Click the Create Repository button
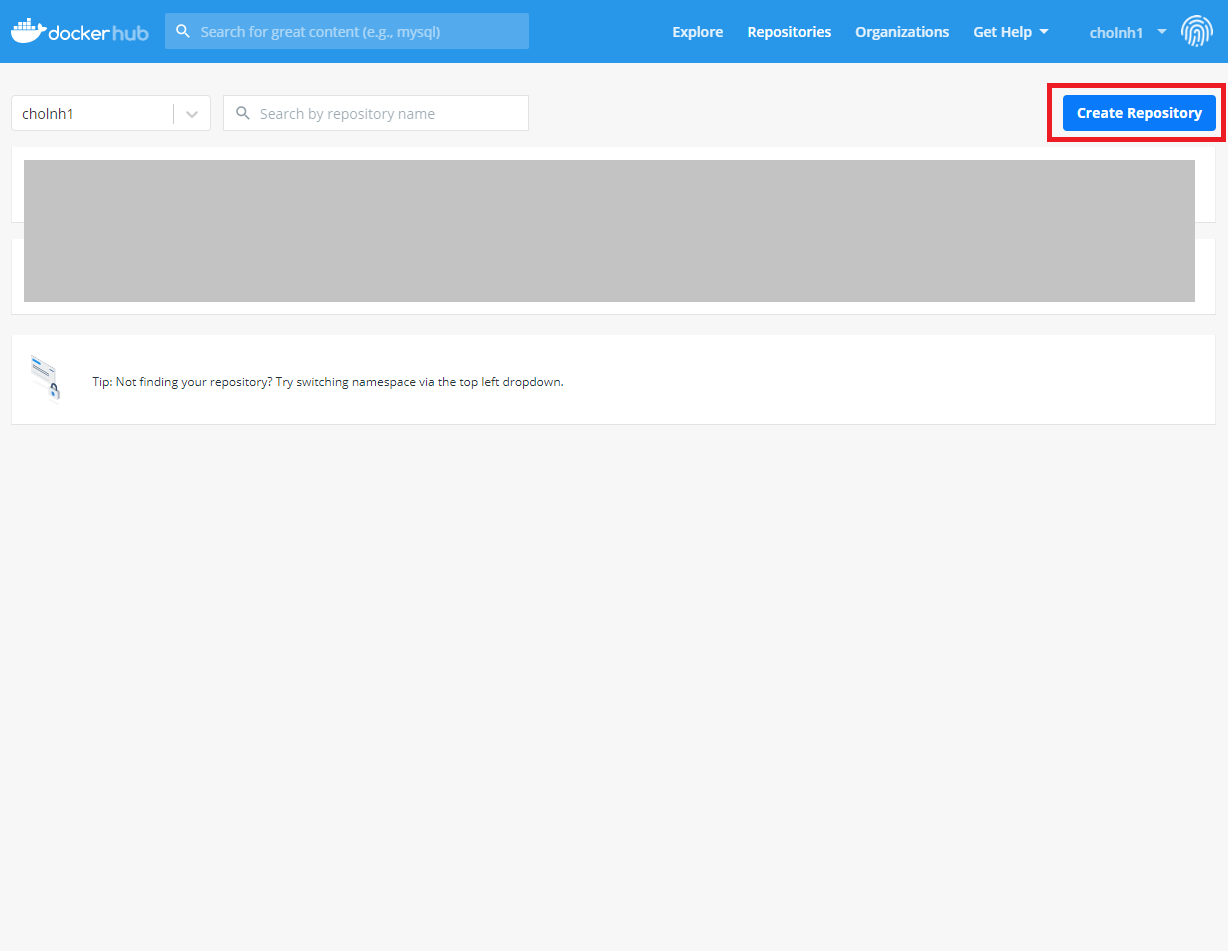 tap(1139, 113)
